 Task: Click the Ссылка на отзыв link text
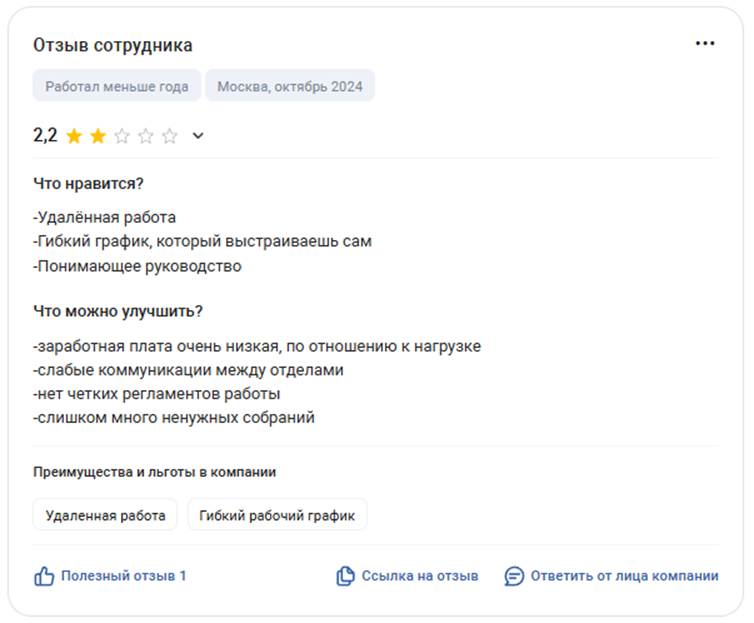click(x=420, y=576)
